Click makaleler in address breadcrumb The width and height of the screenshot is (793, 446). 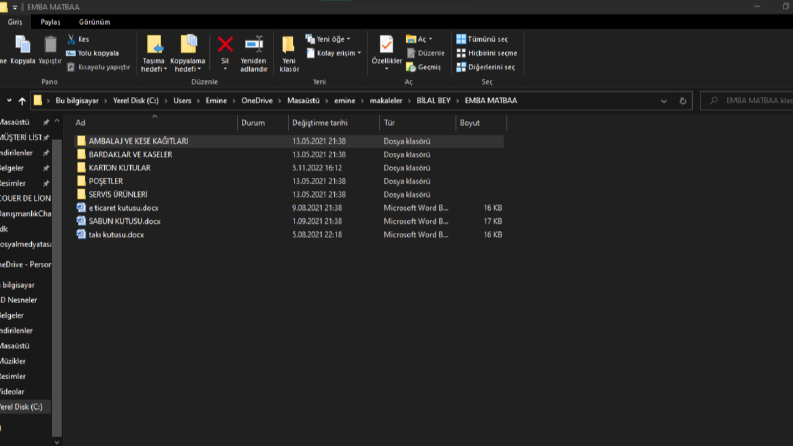coord(386,101)
